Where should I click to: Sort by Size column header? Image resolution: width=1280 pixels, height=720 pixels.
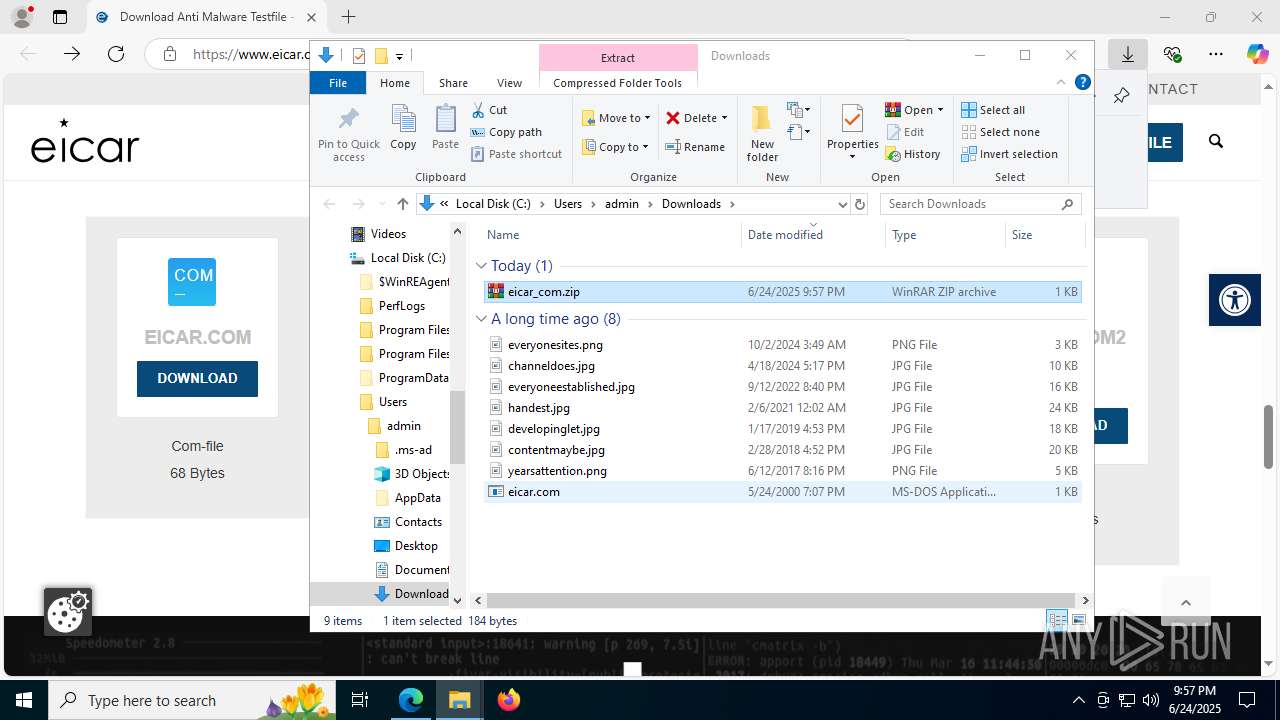(x=1045, y=235)
